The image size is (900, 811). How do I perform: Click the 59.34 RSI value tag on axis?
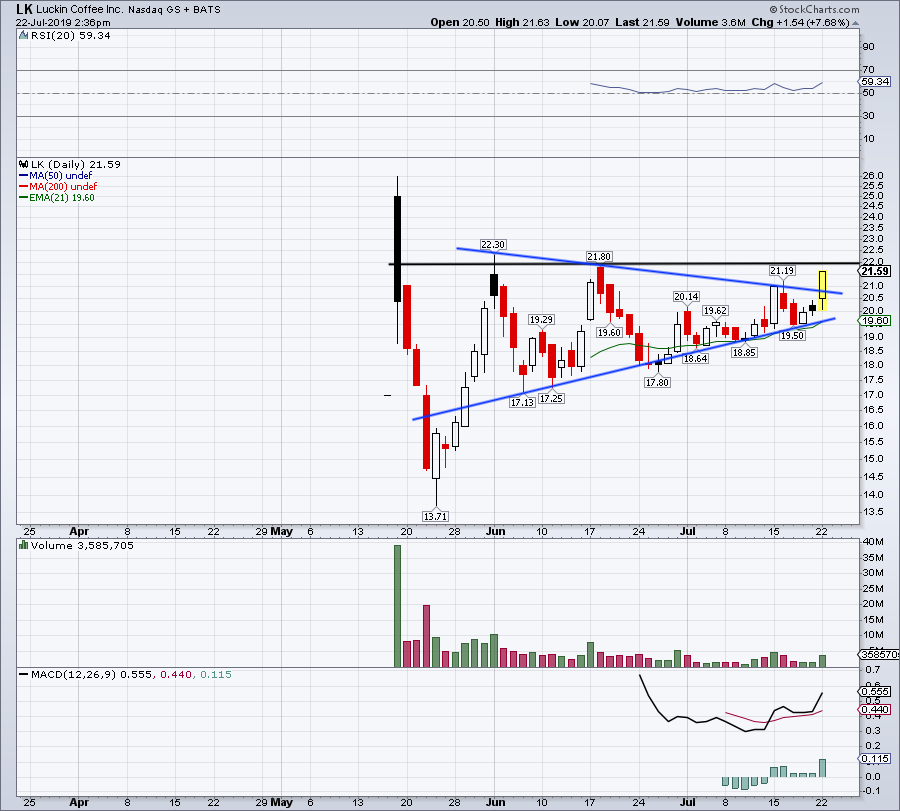click(x=875, y=82)
